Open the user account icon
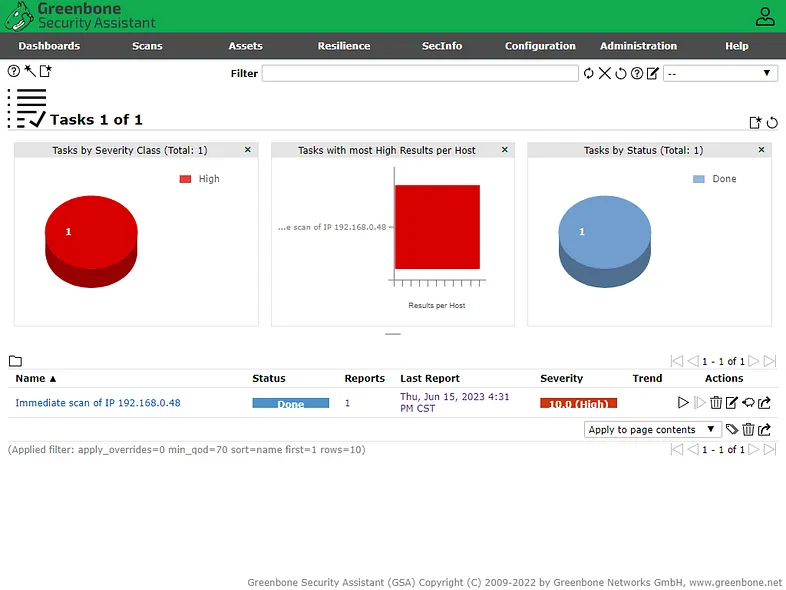Viewport: 786px width, 590px height. (x=765, y=16)
